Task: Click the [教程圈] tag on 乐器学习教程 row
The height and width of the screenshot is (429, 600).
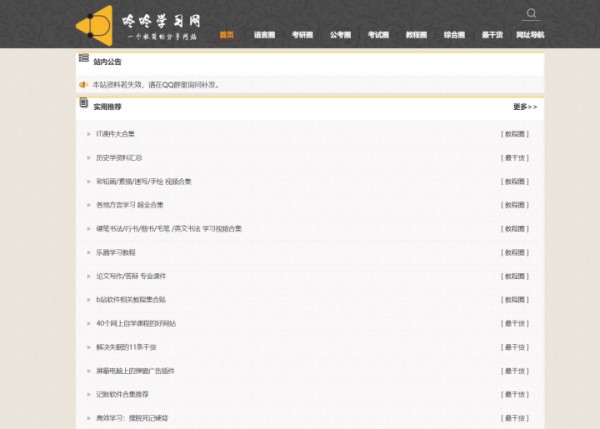Action: (x=515, y=253)
